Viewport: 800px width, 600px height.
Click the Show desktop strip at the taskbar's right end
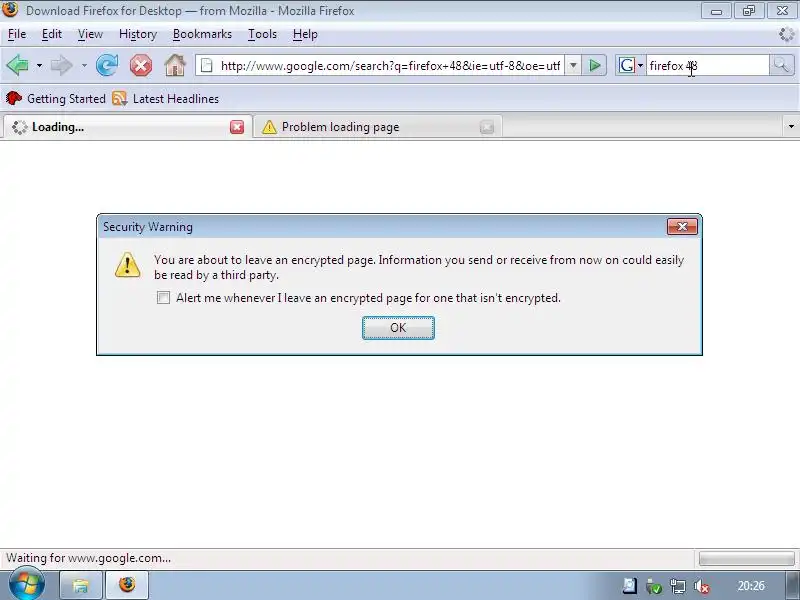[792, 585]
